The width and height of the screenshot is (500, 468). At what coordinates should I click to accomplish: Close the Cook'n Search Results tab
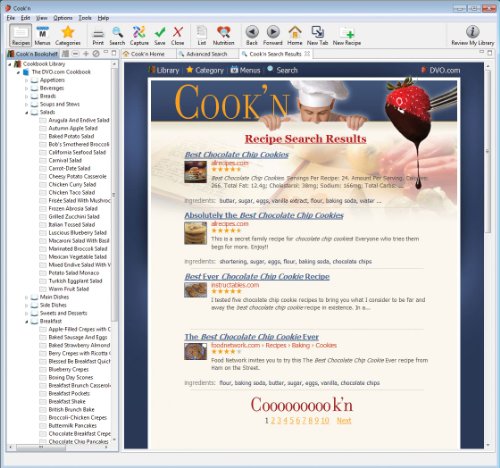(x=307, y=53)
